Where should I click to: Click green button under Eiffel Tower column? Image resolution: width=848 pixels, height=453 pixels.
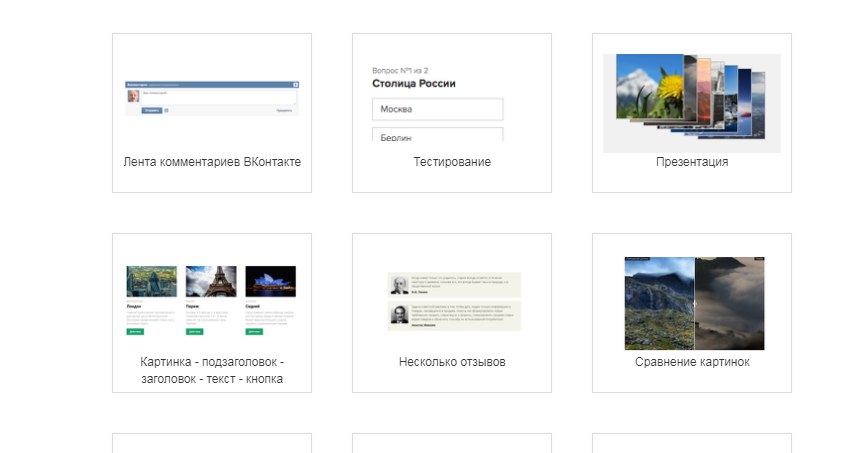tap(195, 331)
